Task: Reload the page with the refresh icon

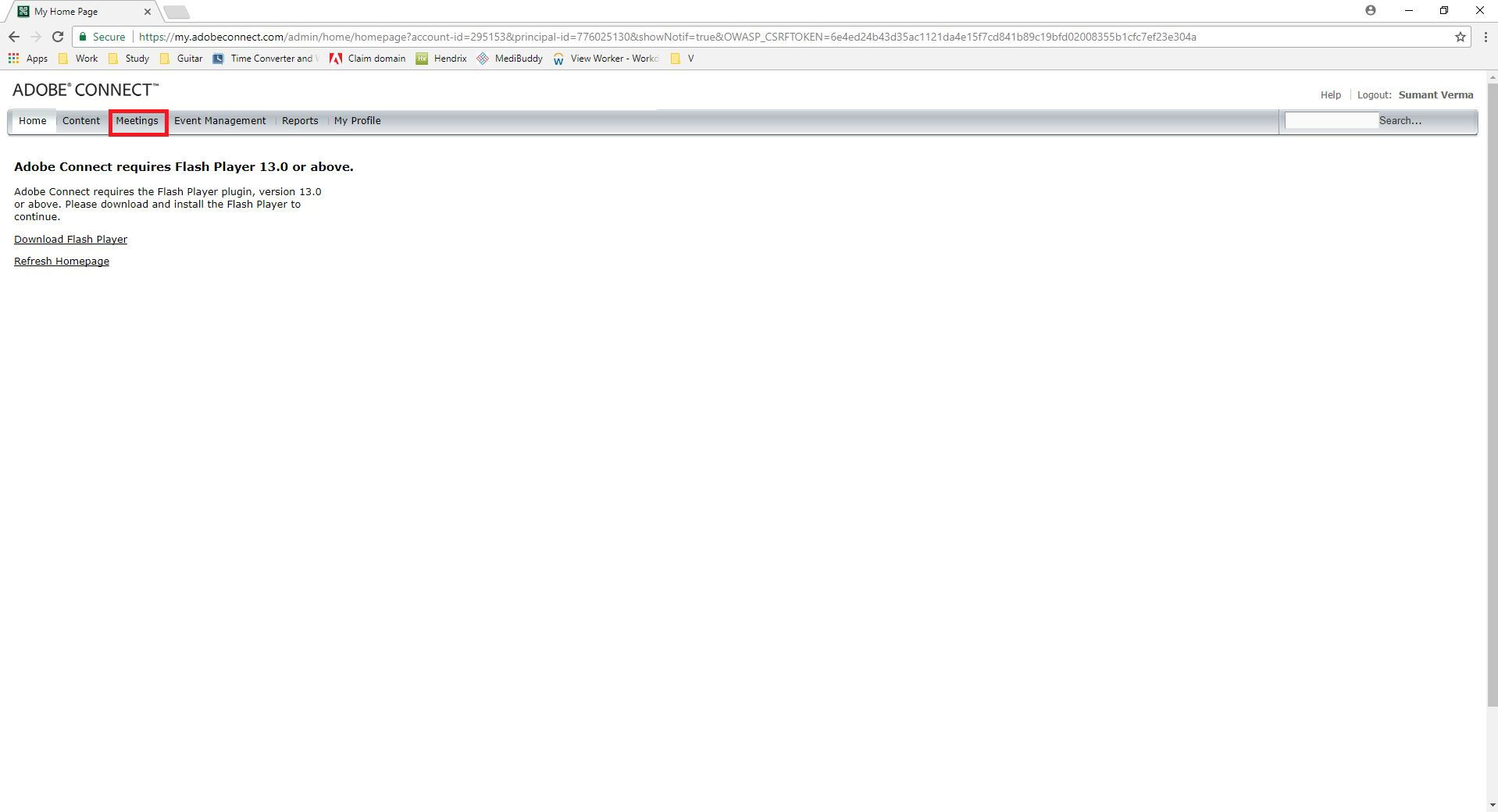Action: click(x=57, y=37)
